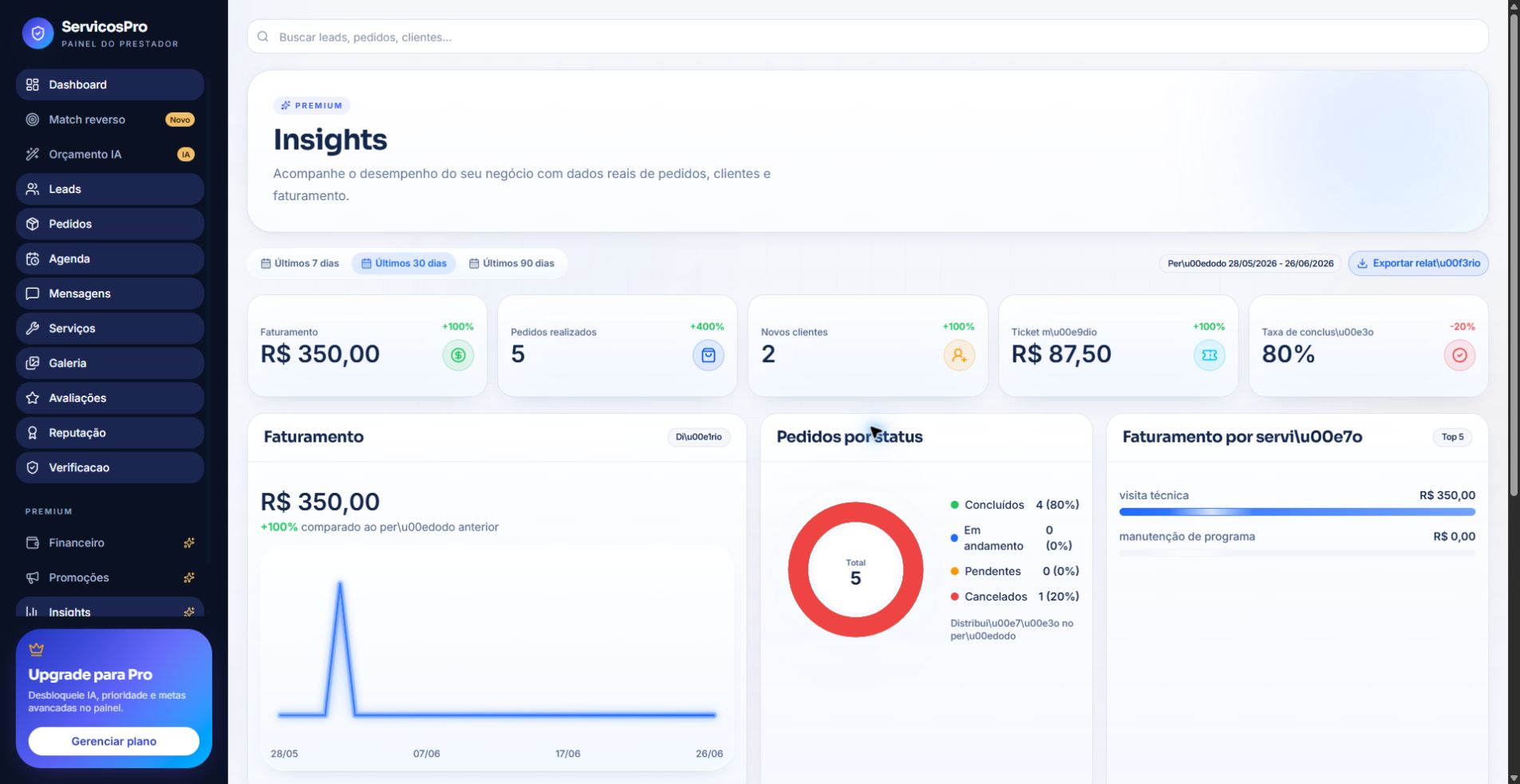Click the sparkle icon beside Promoções
1520x784 pixels.
189,577
